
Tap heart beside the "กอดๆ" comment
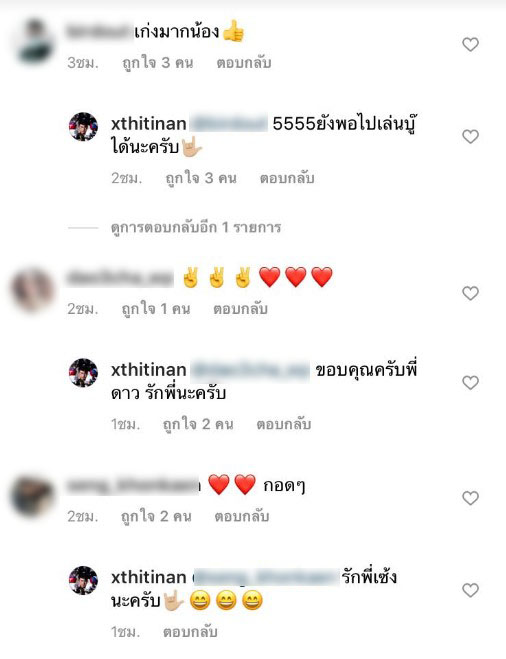coord(470,498)
